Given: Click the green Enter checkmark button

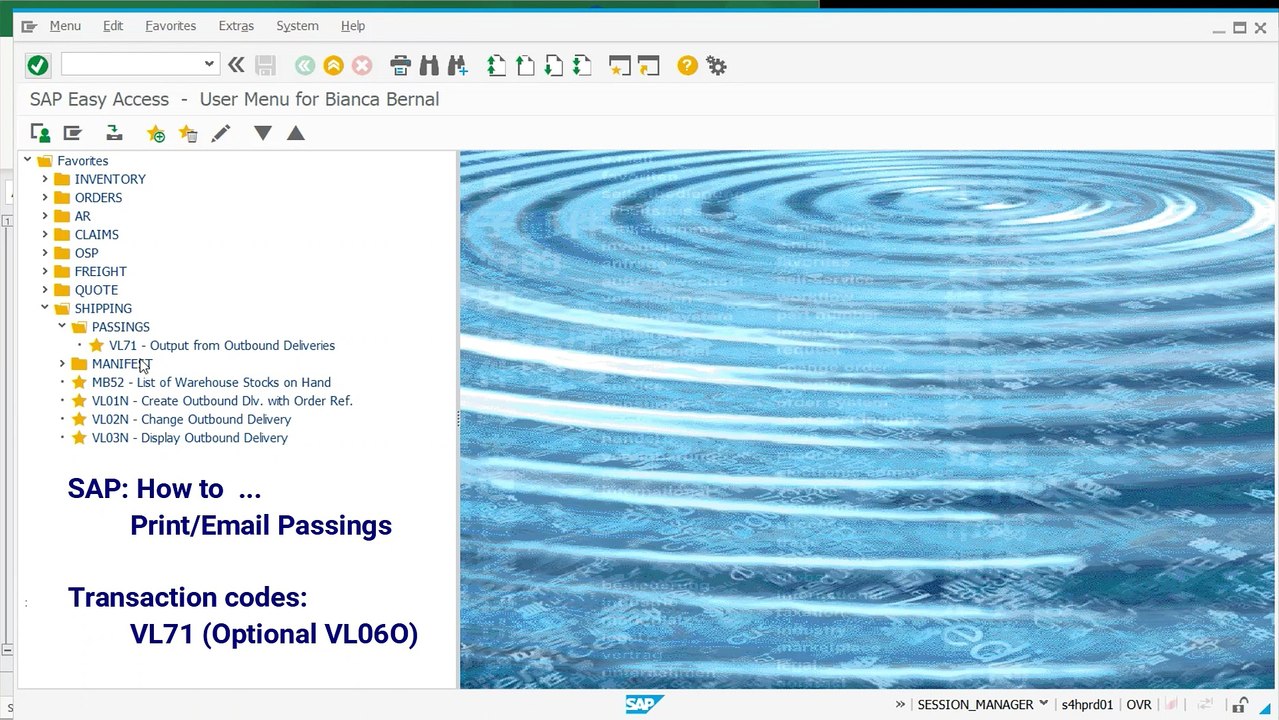Looking at the screenshot, I should pyautogui.click(x=38, y=66).
